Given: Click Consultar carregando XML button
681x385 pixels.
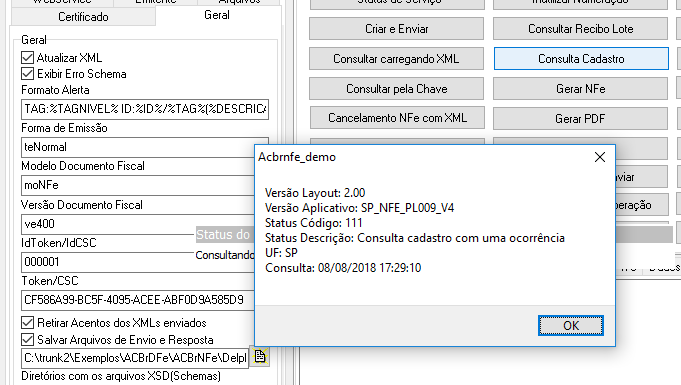Looking at the screenshot, I should pyautogui.click(x=397, y=59).
